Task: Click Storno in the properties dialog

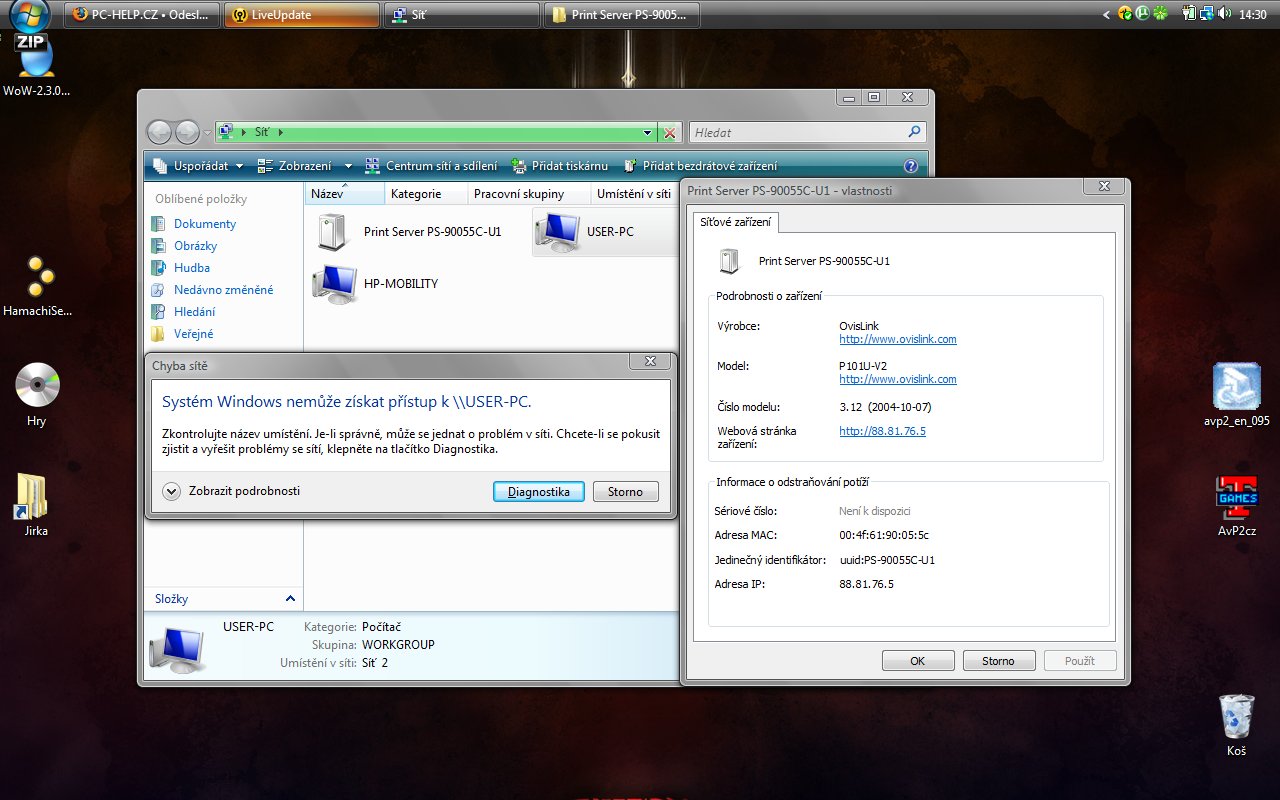Action: (999, 661)
